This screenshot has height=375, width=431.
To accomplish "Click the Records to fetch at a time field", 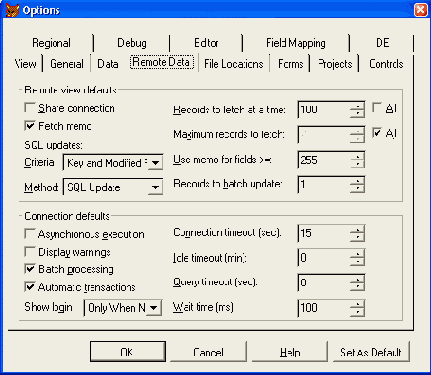I will (324, 110).
